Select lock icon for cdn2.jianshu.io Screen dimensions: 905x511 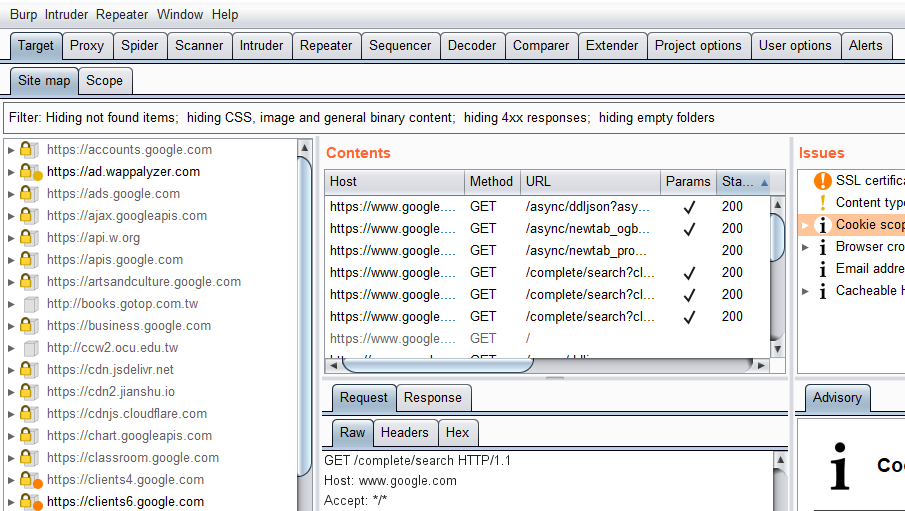pyautogui.click(x=29, y=391)
